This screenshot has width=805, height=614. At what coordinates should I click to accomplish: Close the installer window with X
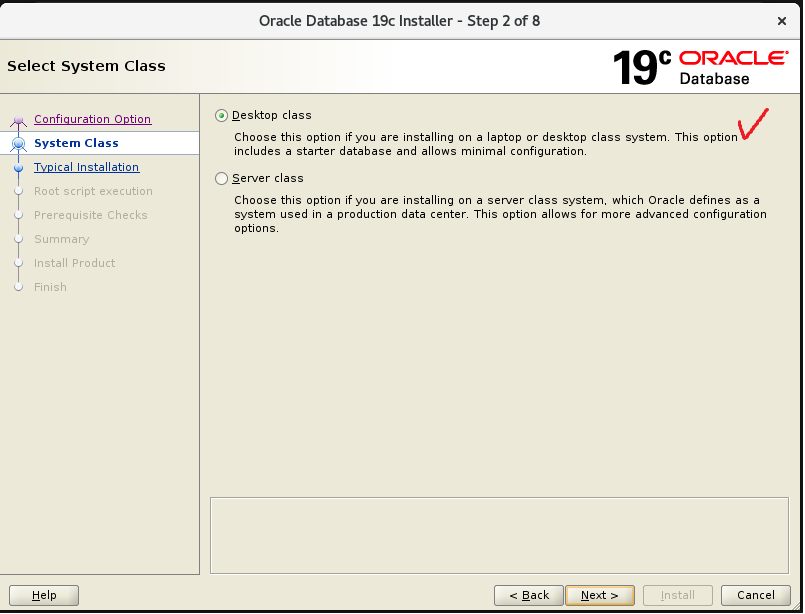pyautogui.click(x=782, y=21)
